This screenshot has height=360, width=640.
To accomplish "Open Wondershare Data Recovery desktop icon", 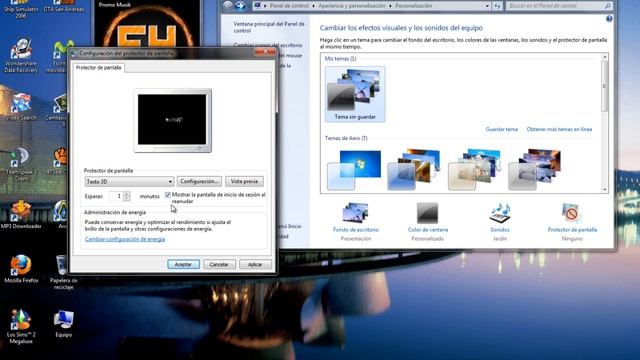I will click(x=21, y=56).
